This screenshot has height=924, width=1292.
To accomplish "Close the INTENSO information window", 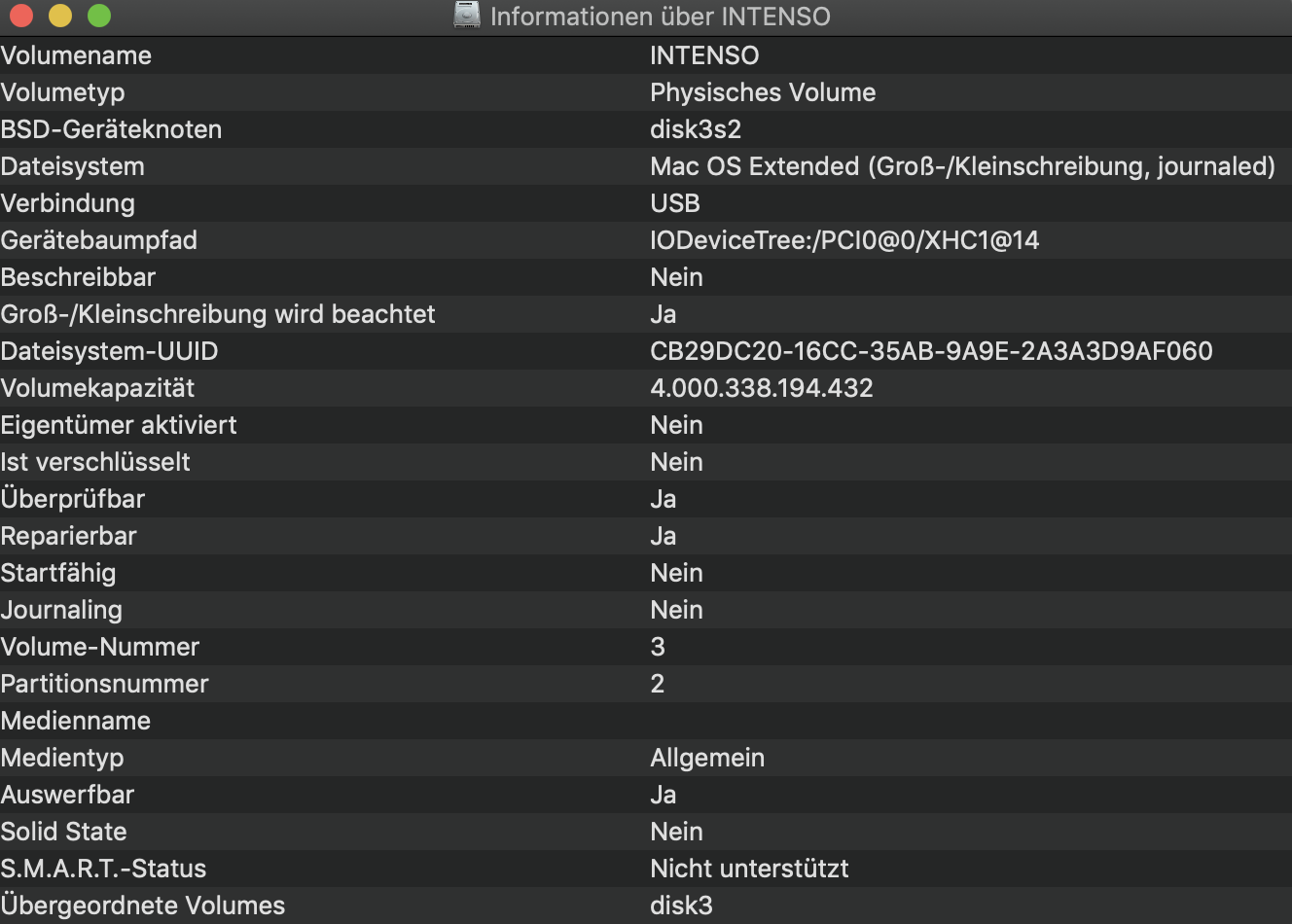I will pos(21,16).
